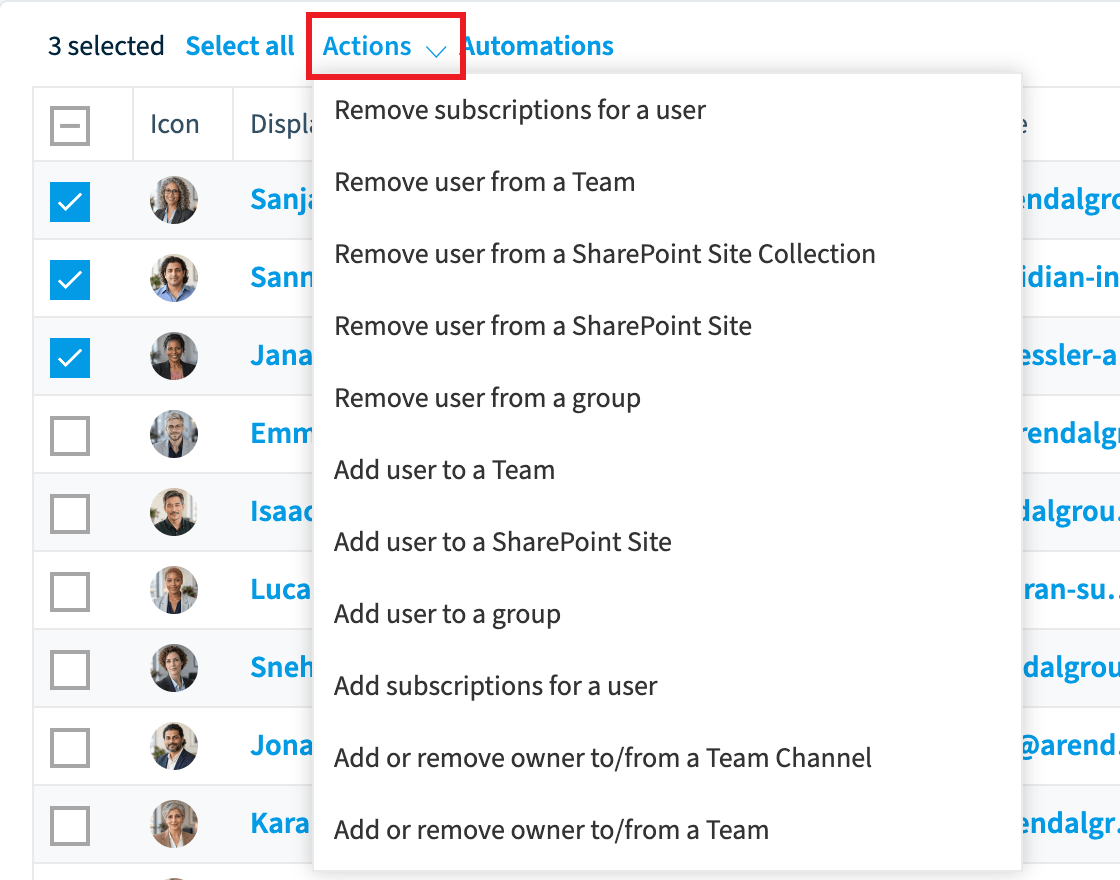Choose Remove user from a Team
Image resolution: width=1120 pixels, height=880 pixels.
pos(667,183)
